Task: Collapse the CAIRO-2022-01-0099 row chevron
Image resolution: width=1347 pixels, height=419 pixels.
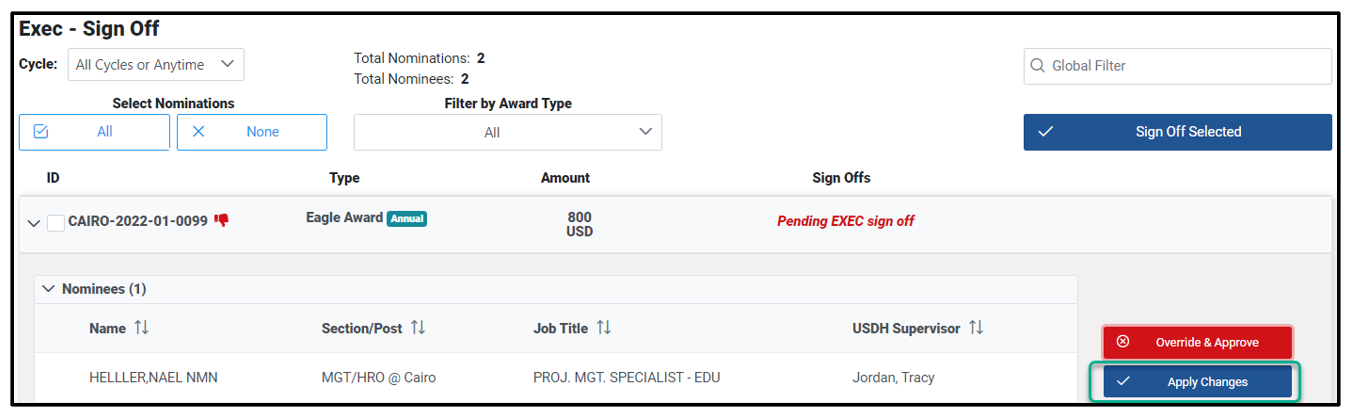Action: coord(34,223)
